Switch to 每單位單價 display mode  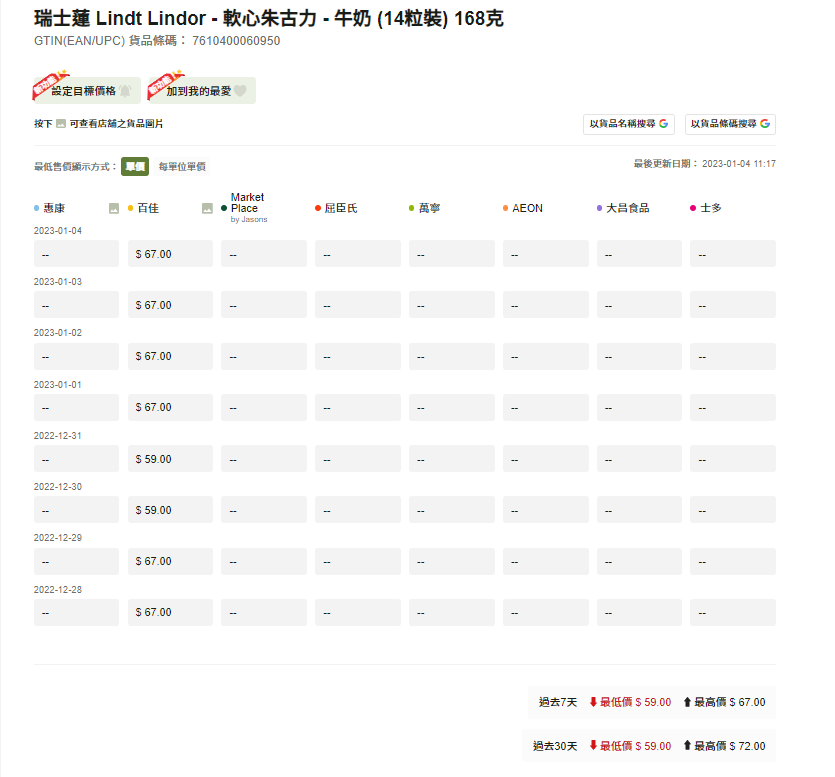182,167
